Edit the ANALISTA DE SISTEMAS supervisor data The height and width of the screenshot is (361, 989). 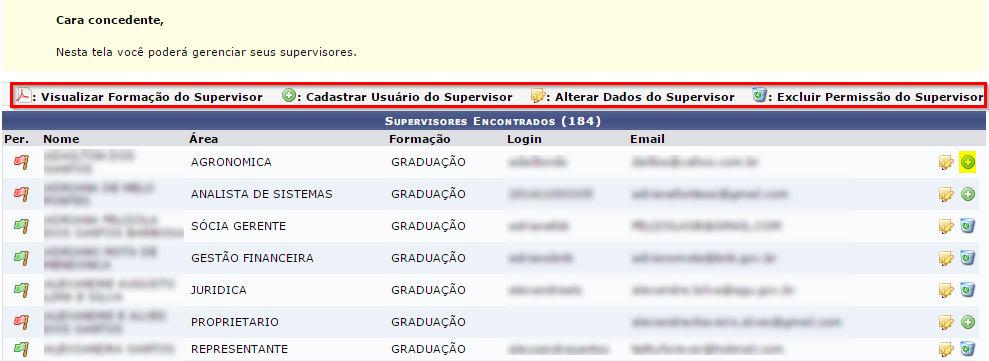(945, 194)
